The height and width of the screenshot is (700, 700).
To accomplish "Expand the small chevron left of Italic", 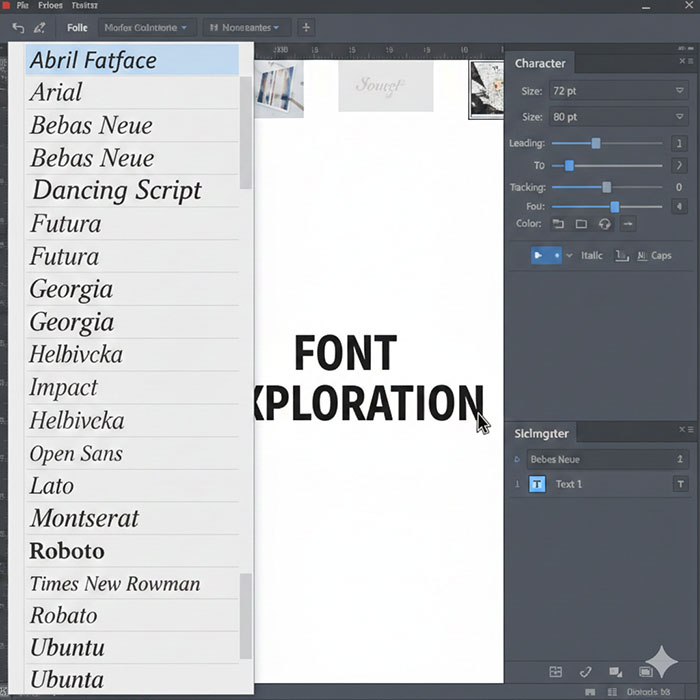I will click(569, 256).
